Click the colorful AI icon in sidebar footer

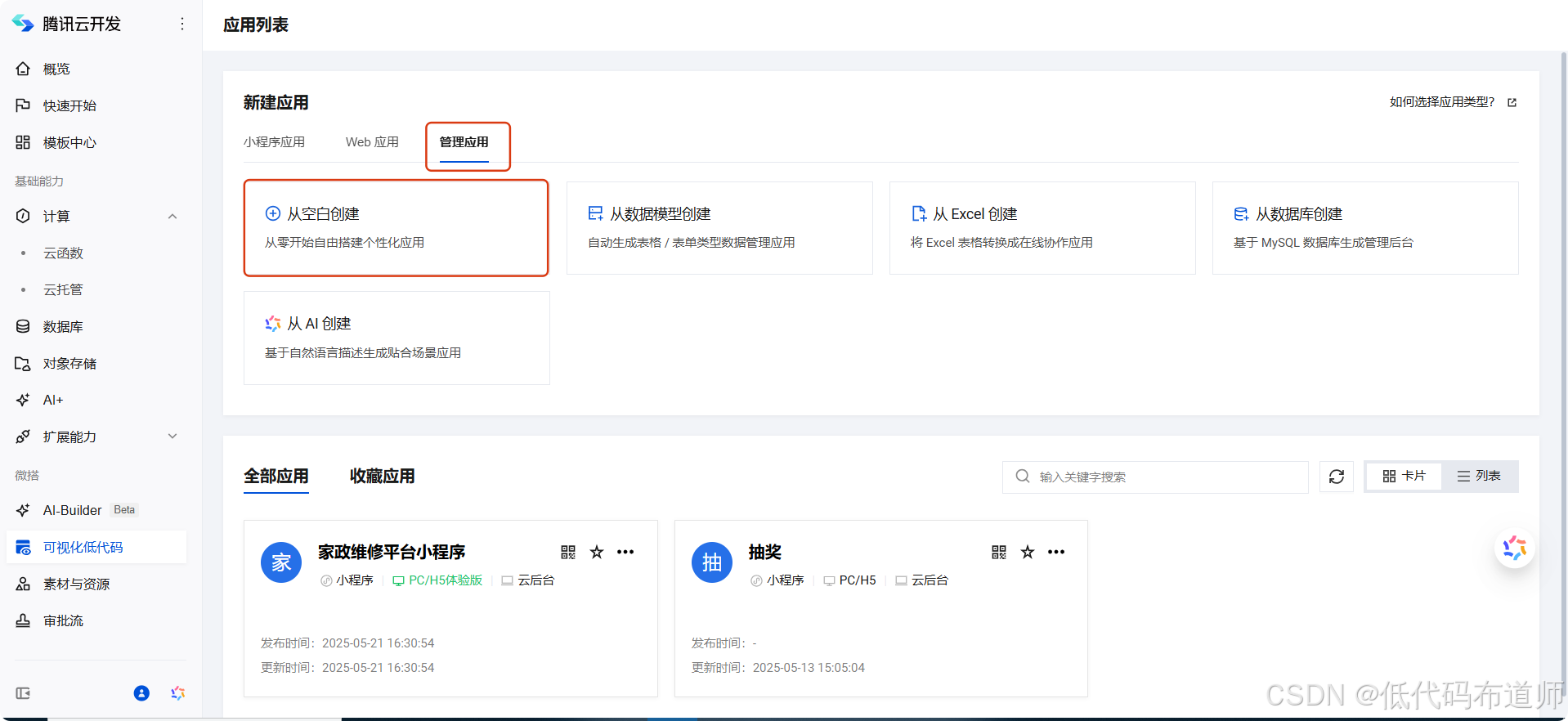(178, 693)
